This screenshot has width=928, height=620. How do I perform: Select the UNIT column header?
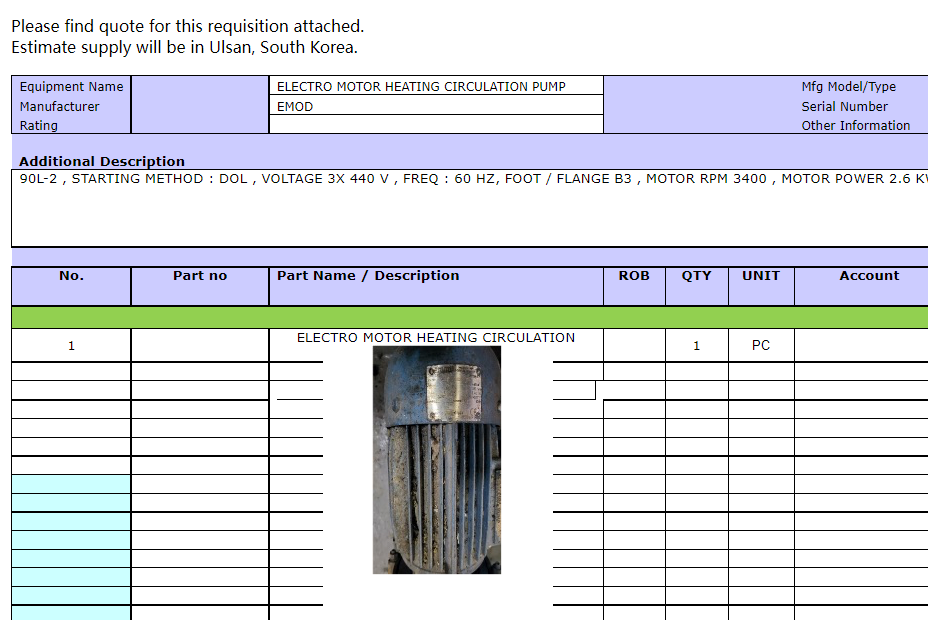click(760, 276)
